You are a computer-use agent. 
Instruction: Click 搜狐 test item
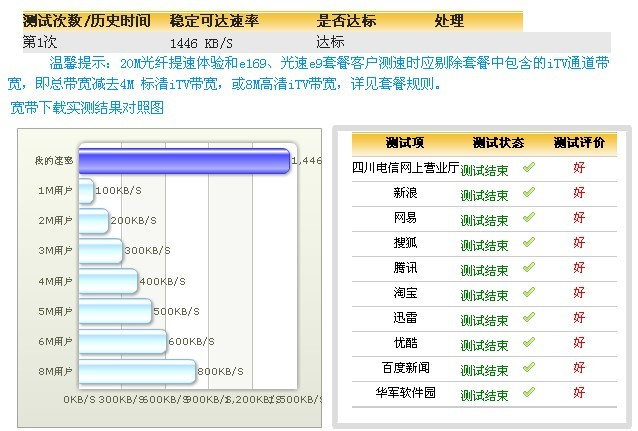[x=405, y=243]
